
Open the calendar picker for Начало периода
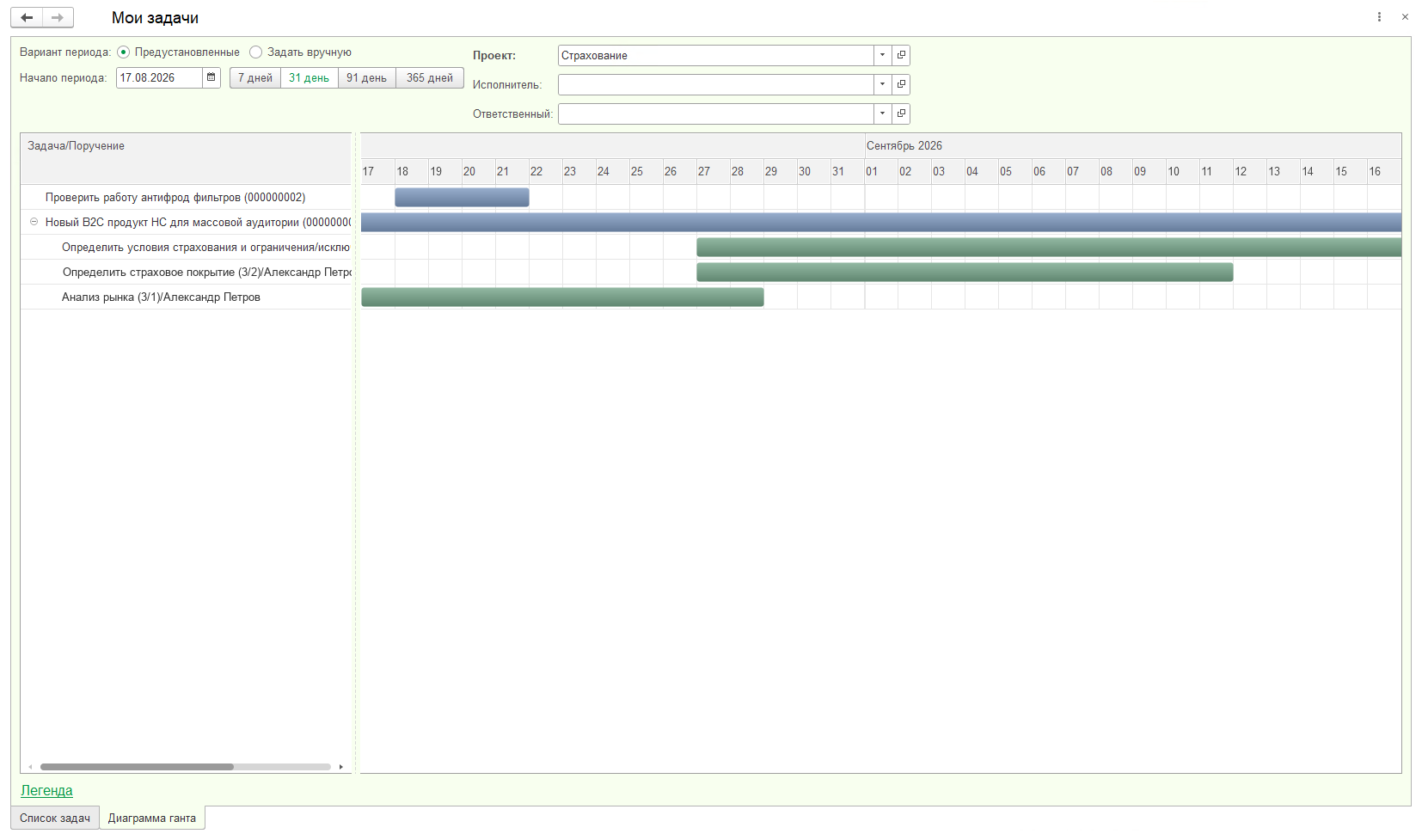(x=211, y=77)
